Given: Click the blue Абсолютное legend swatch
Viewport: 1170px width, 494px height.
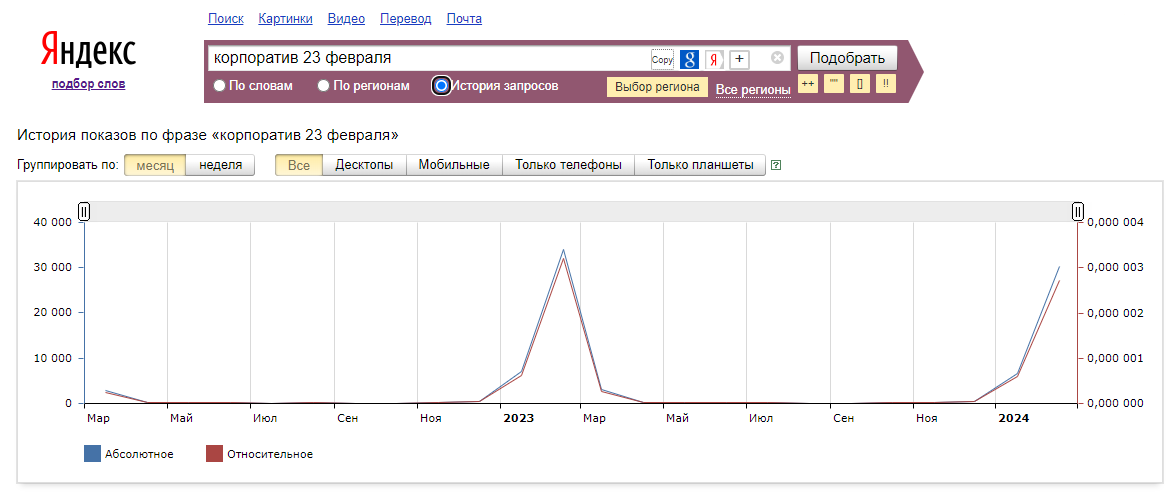Looking at the screenshot, I should pyautogui.click(x=93, y=454).
